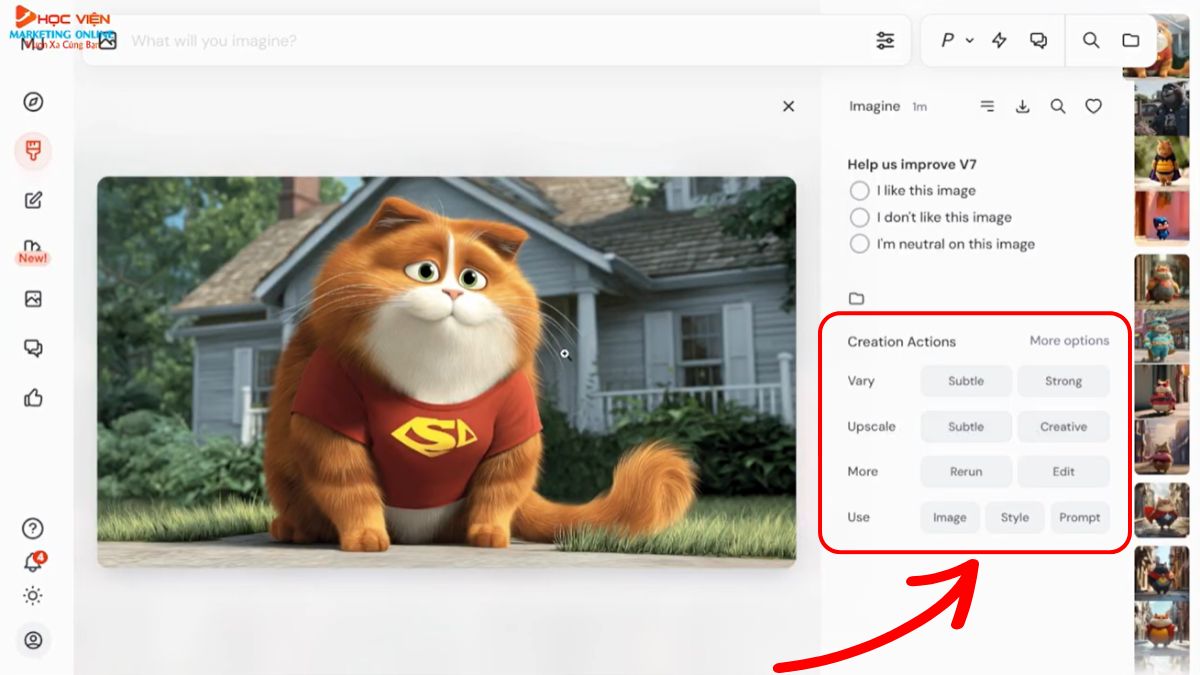Click the search icon beside download
1200x675 pixels.
(x=1058, y=106)
